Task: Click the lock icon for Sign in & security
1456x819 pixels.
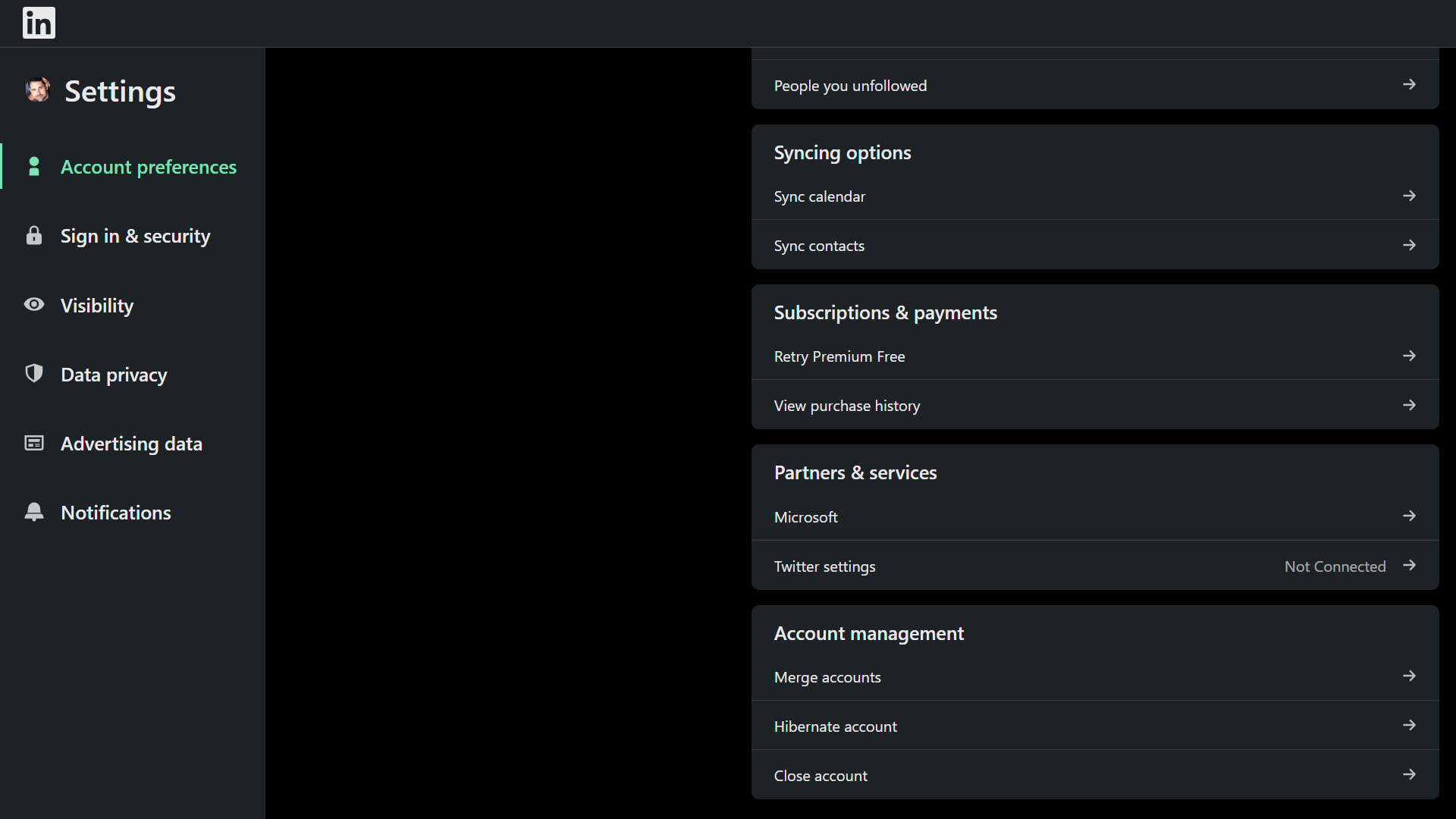Action: point(33,236)
